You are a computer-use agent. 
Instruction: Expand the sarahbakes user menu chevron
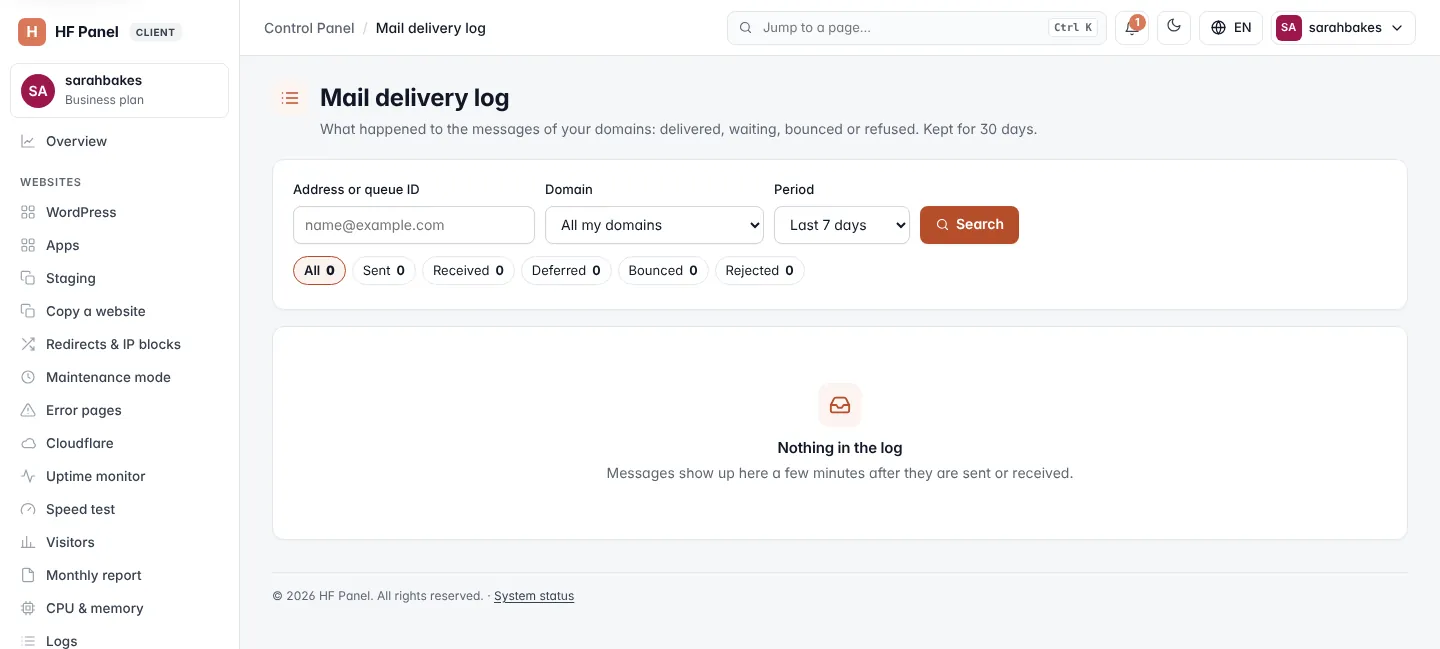point(1398,28)
